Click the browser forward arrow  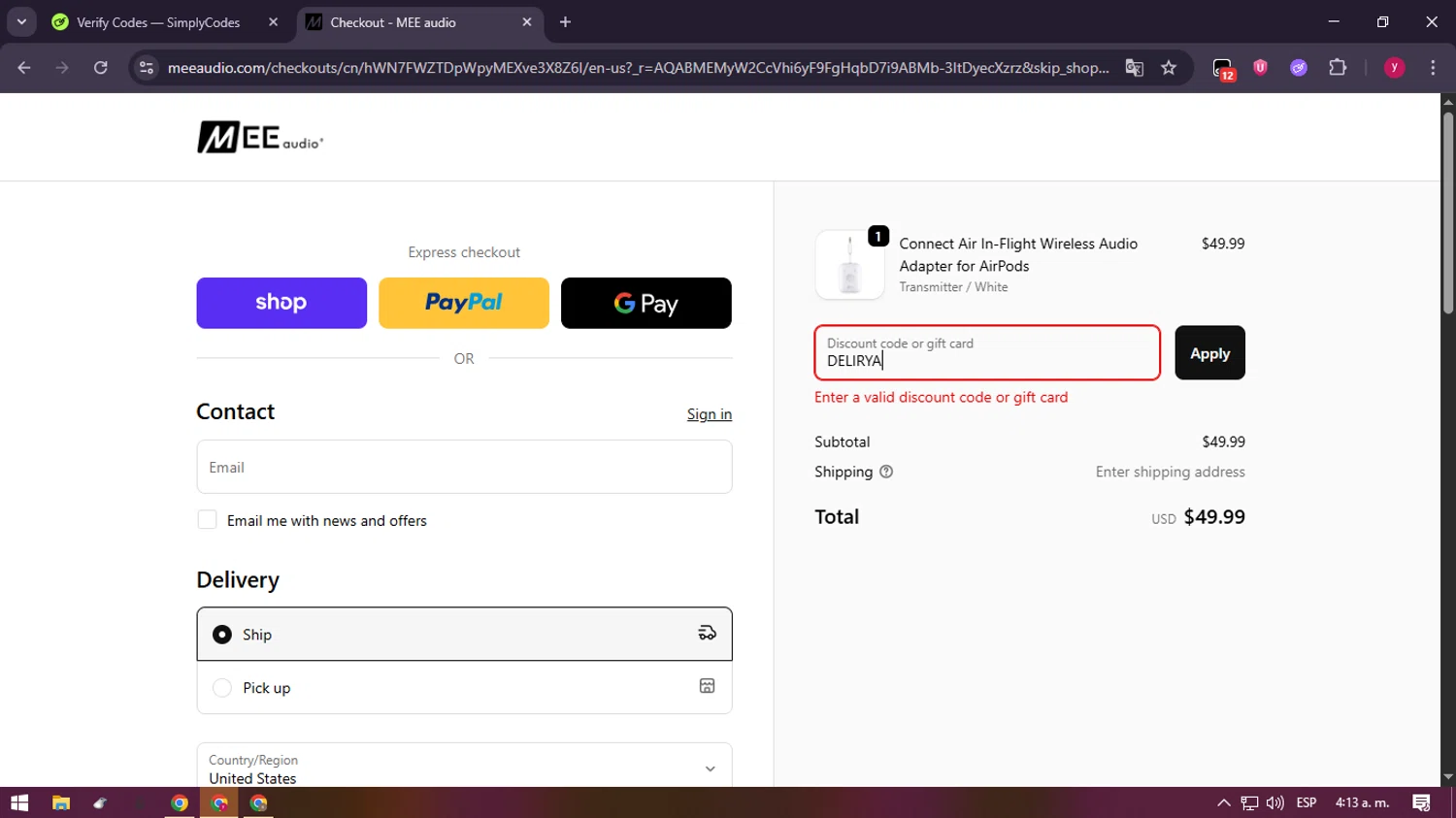pos(62,67)
